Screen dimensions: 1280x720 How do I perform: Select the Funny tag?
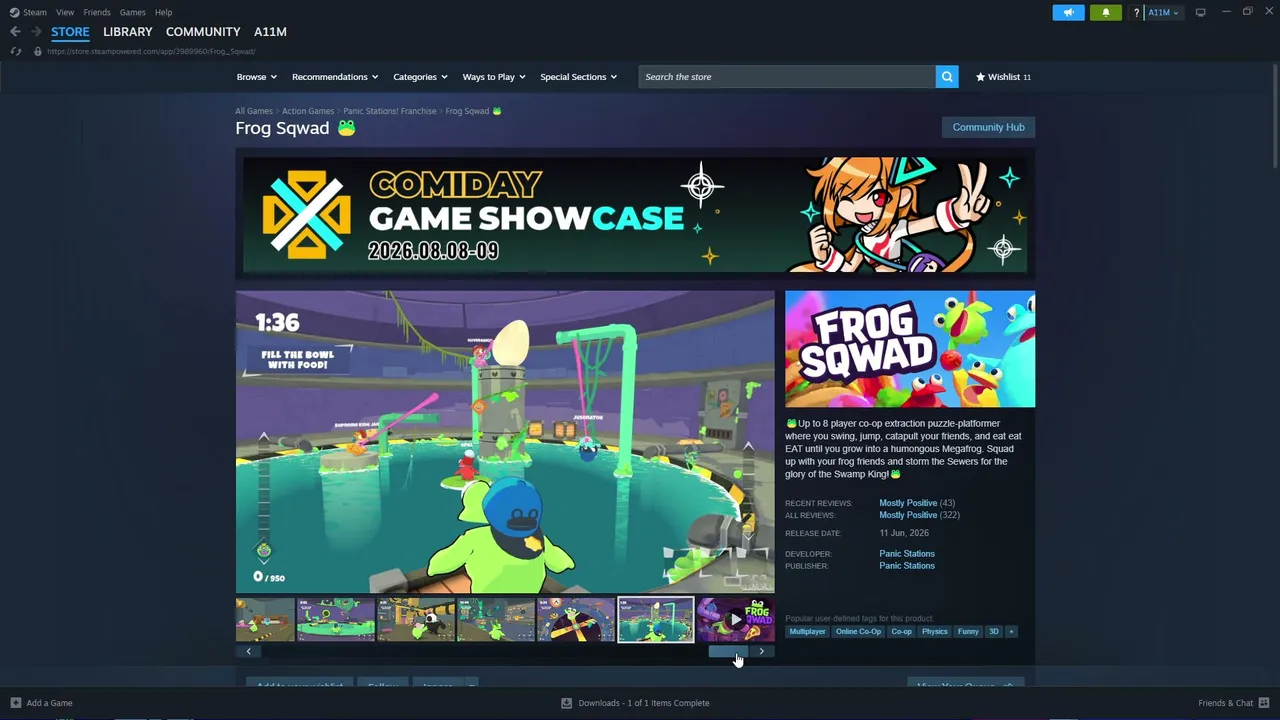click(968, 632)
